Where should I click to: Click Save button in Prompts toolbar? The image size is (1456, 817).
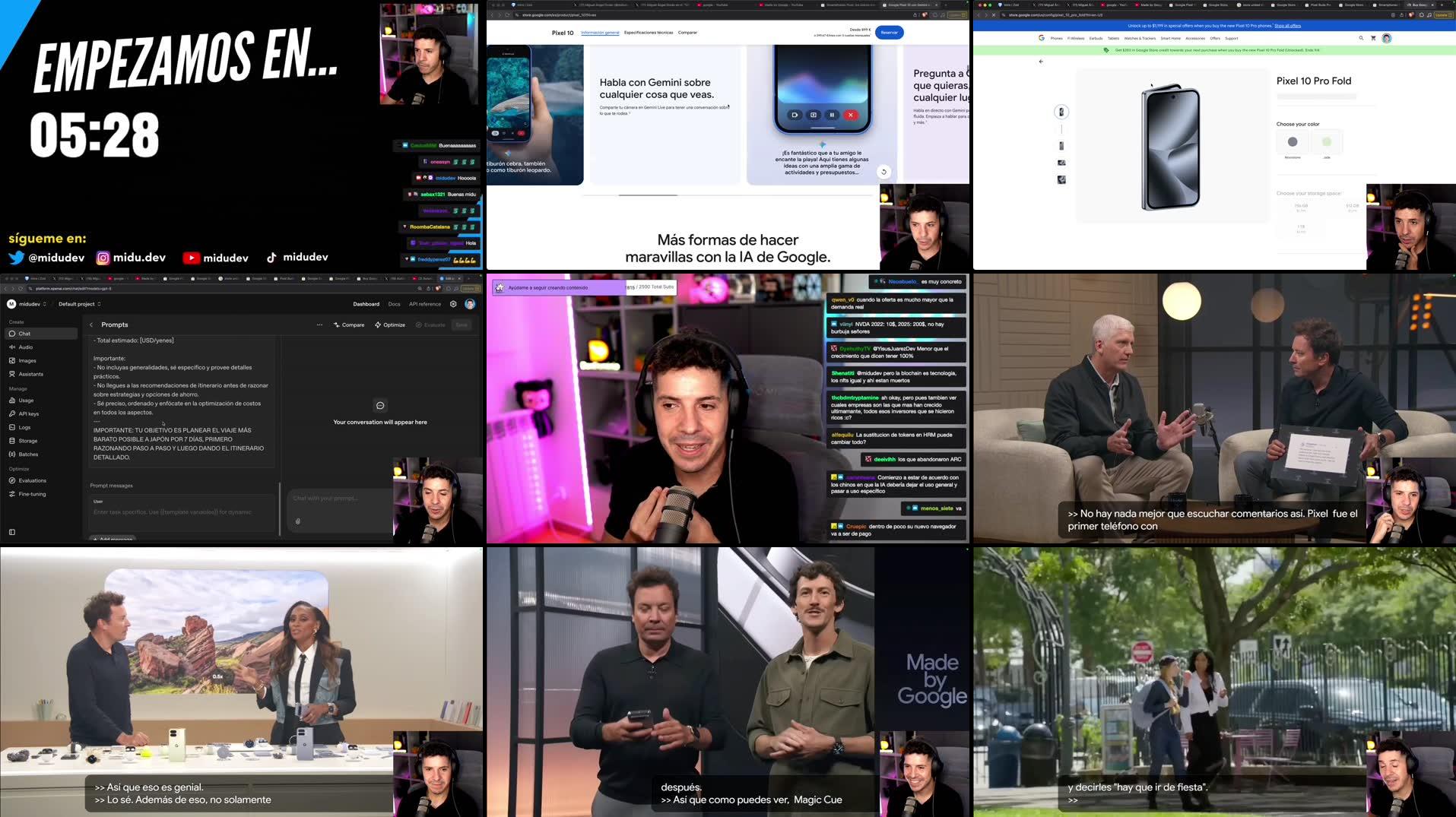[x=461, y=325]
